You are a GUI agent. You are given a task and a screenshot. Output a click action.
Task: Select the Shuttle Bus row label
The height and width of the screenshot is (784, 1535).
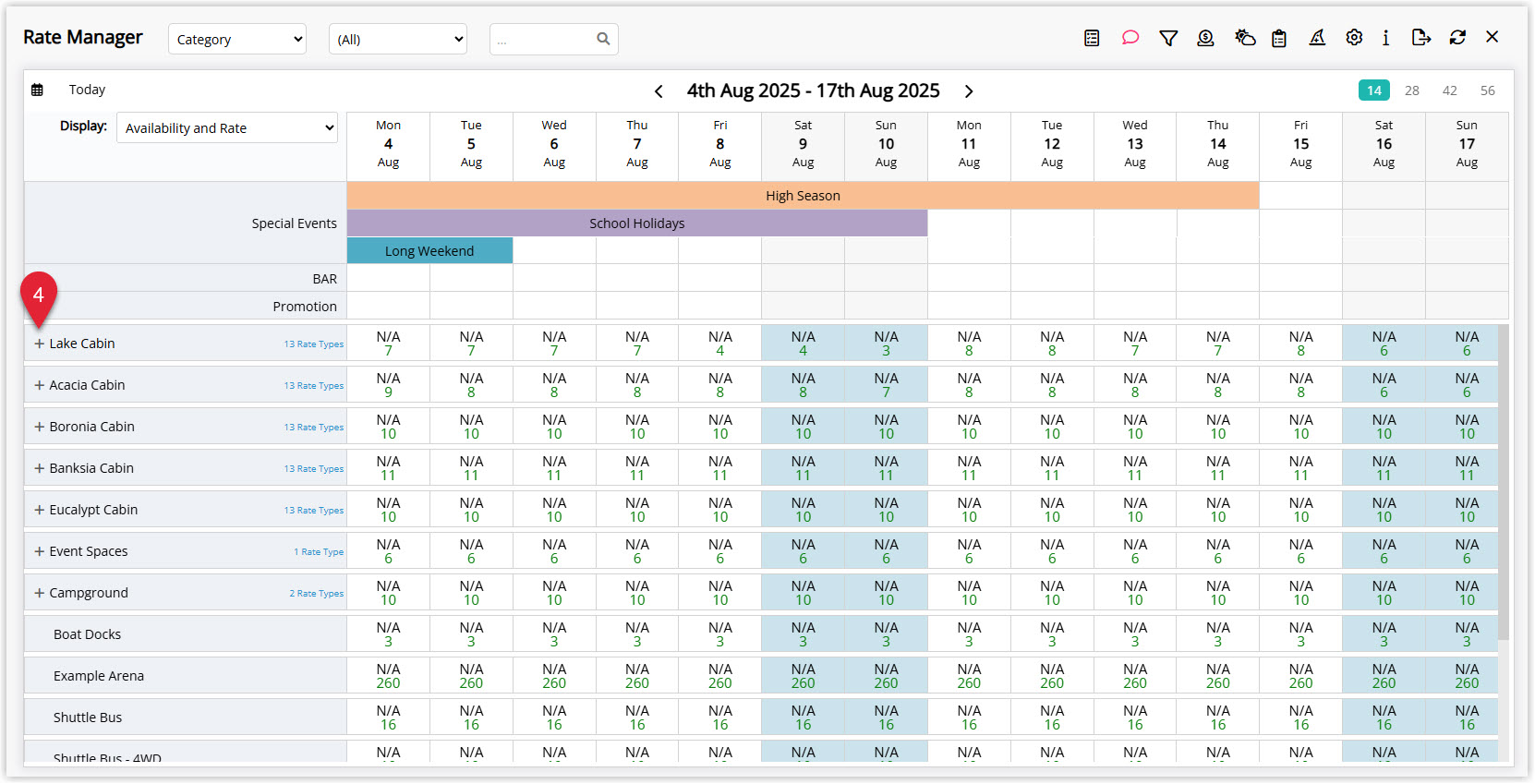coord(88,718)
